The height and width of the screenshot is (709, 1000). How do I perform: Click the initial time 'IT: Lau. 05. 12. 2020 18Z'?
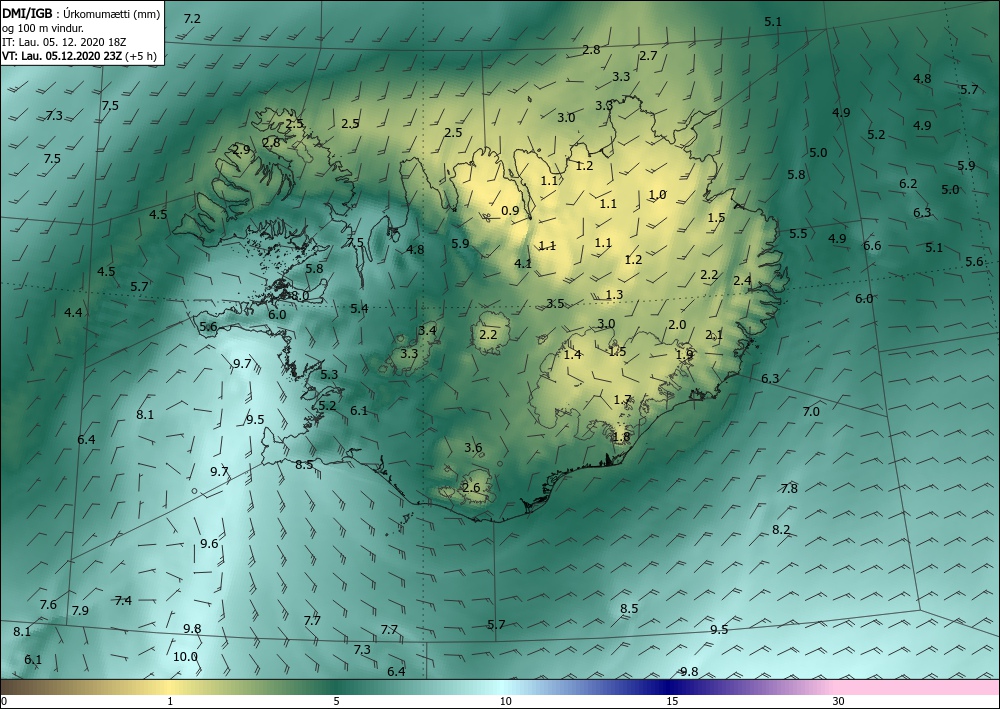[x=64, y=42]
